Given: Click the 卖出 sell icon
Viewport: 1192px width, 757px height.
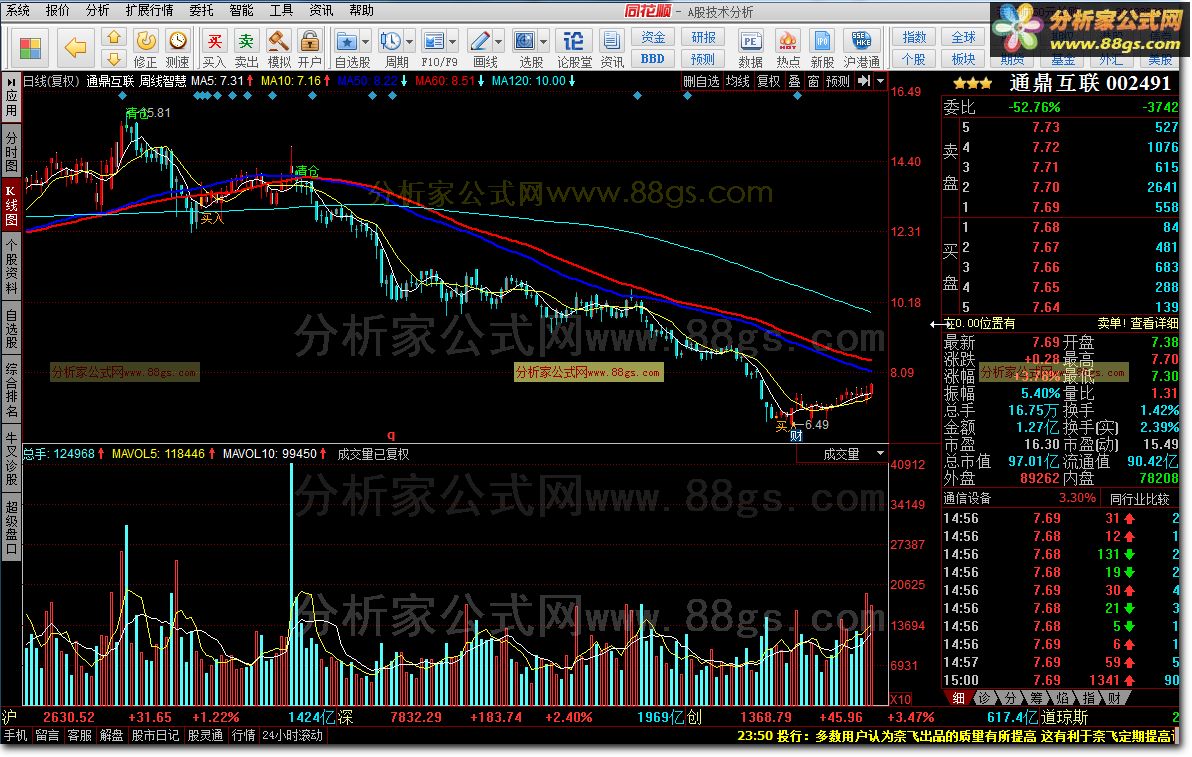Looking at the screenshot, I should 246,41.
